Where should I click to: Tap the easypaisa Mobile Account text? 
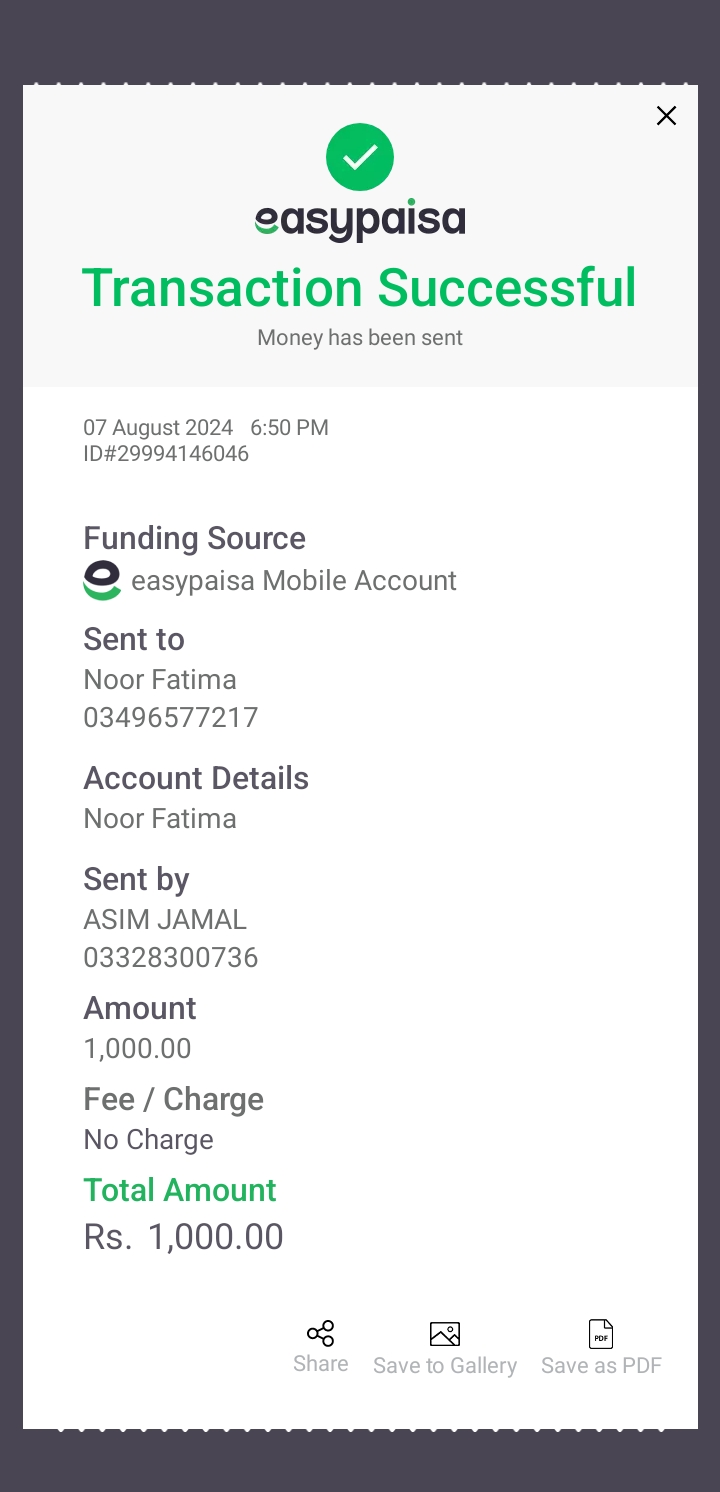tap(294, 581)
